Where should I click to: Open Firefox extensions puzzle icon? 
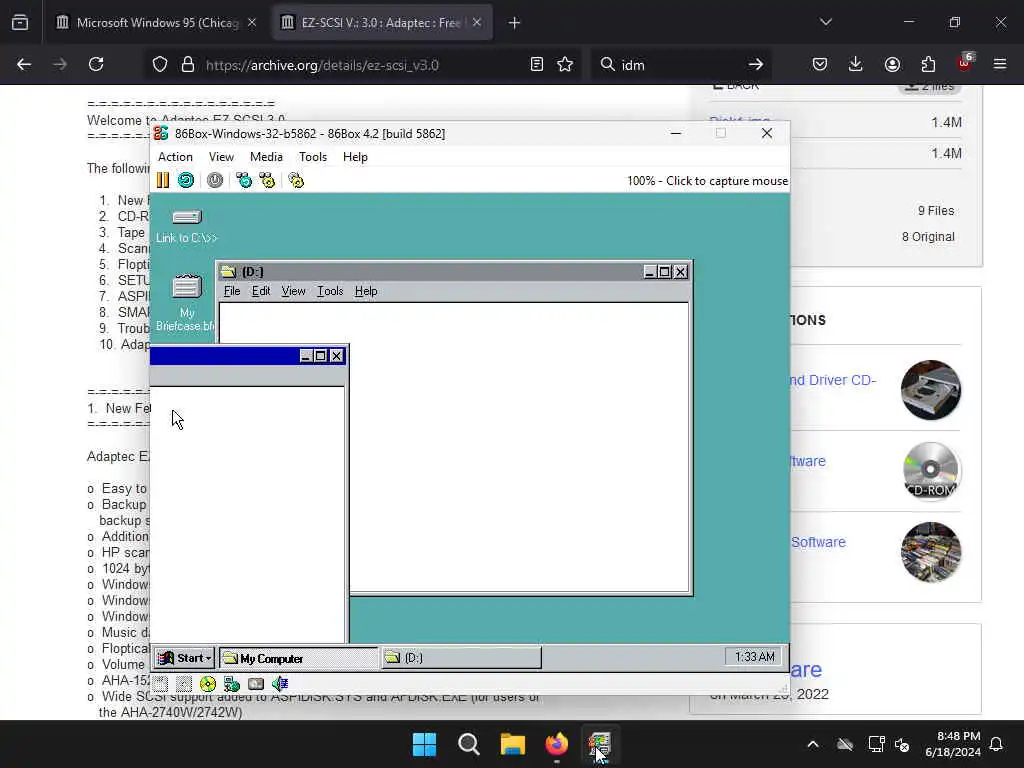coord(928,65)
